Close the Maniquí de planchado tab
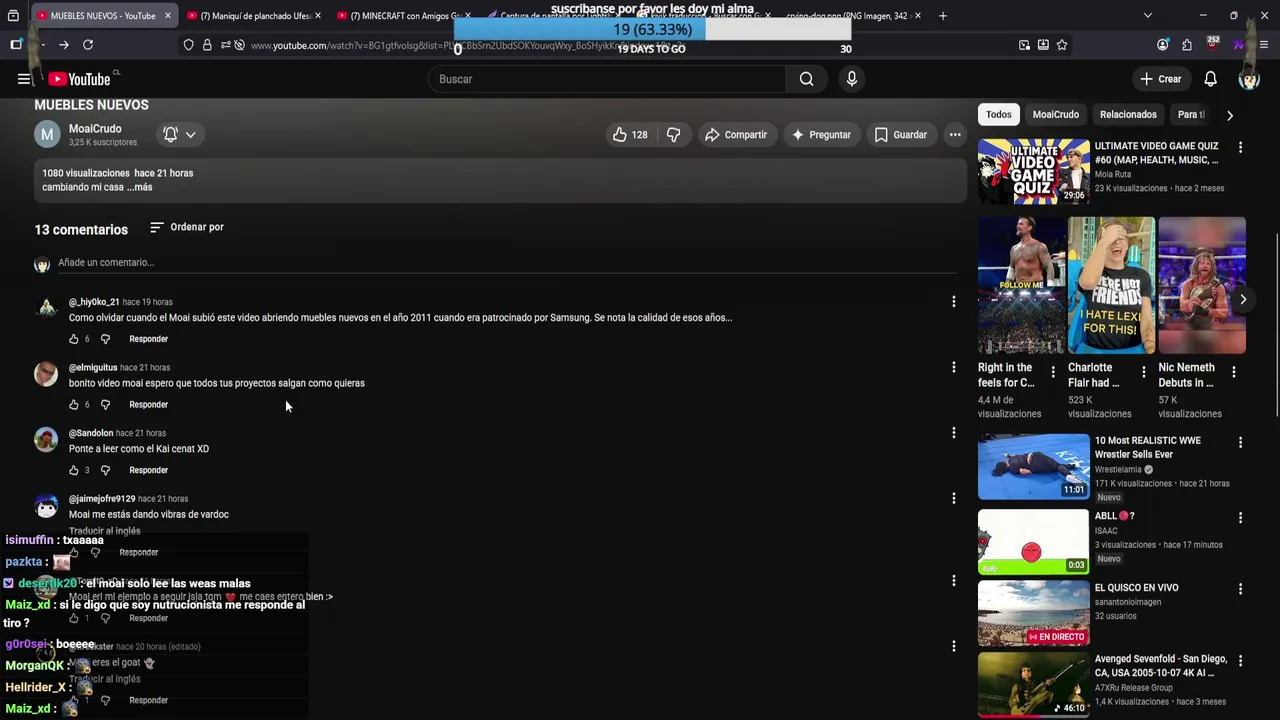1280x720 pixels. (x=318, y=16)
